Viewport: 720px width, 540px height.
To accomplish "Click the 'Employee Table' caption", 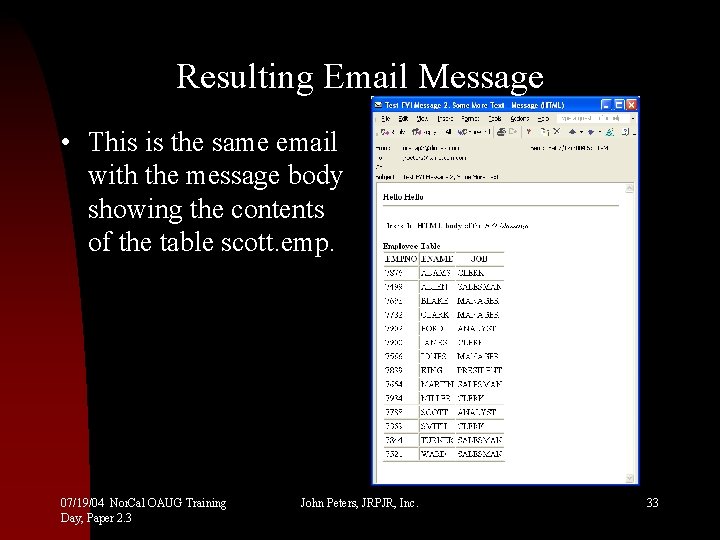I will click(411, 246).
